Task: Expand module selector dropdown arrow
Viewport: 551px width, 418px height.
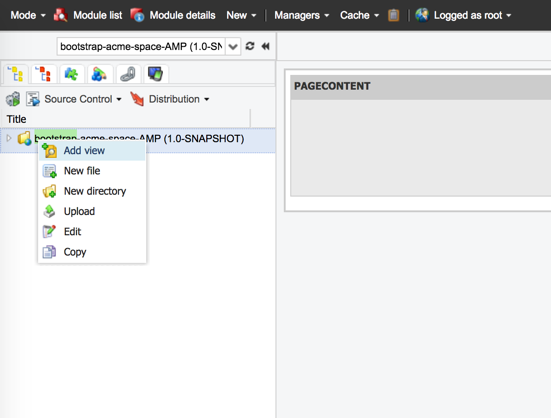Action: point(233,46)
